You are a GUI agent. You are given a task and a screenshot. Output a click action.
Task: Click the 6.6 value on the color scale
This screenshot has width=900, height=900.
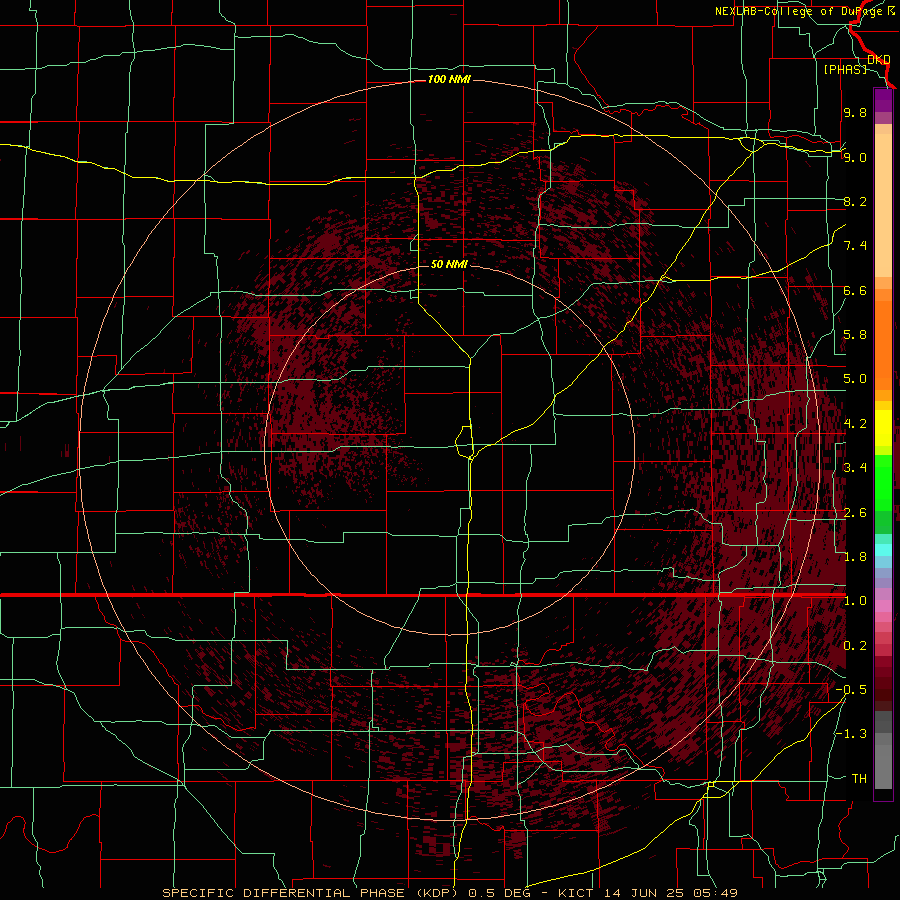pyautogui.click(x=855, y=290)
